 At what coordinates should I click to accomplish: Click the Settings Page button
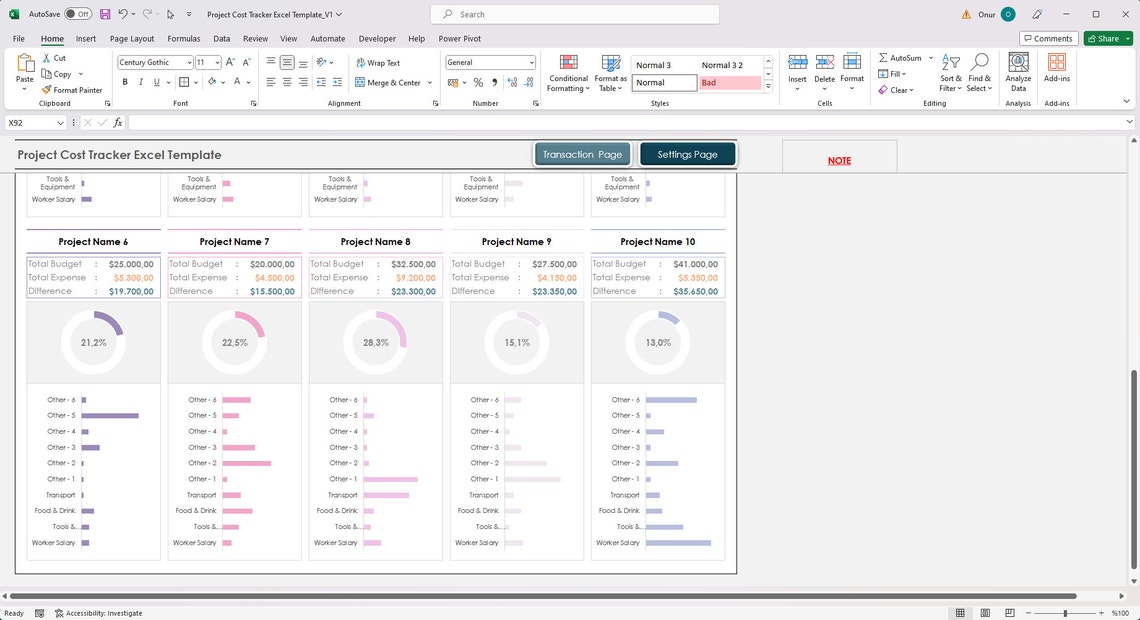click(x=687, y=154)
